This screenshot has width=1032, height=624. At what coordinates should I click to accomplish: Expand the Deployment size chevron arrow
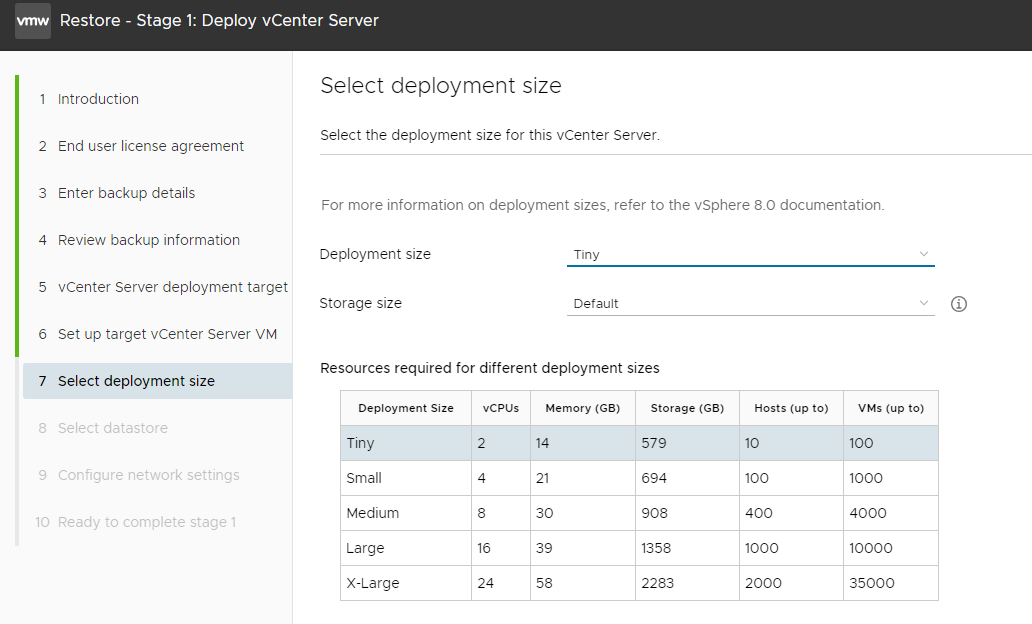pos(924,255)
